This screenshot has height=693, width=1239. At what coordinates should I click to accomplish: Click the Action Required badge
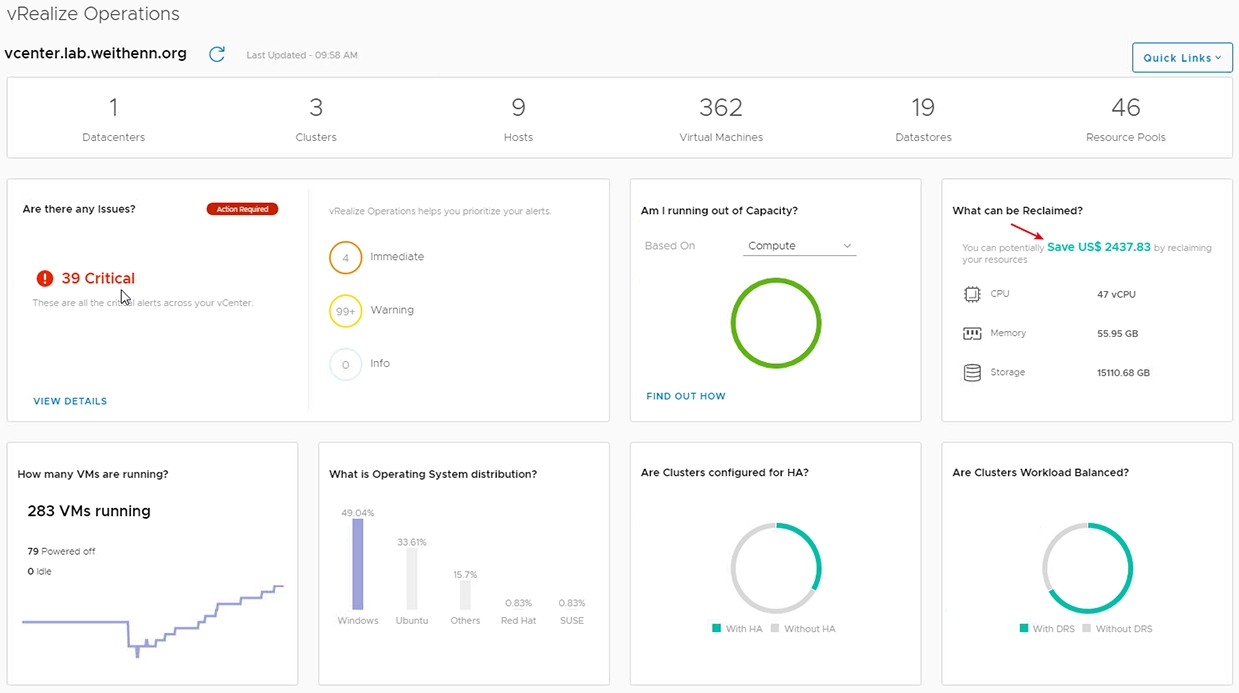coord(242,209)
